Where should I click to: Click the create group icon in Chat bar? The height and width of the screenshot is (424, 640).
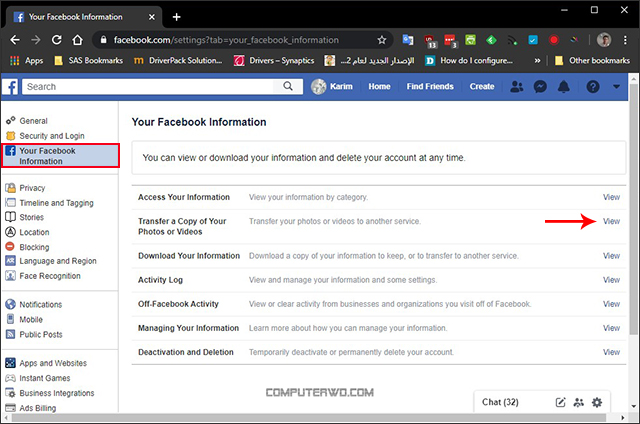[578, 402]
